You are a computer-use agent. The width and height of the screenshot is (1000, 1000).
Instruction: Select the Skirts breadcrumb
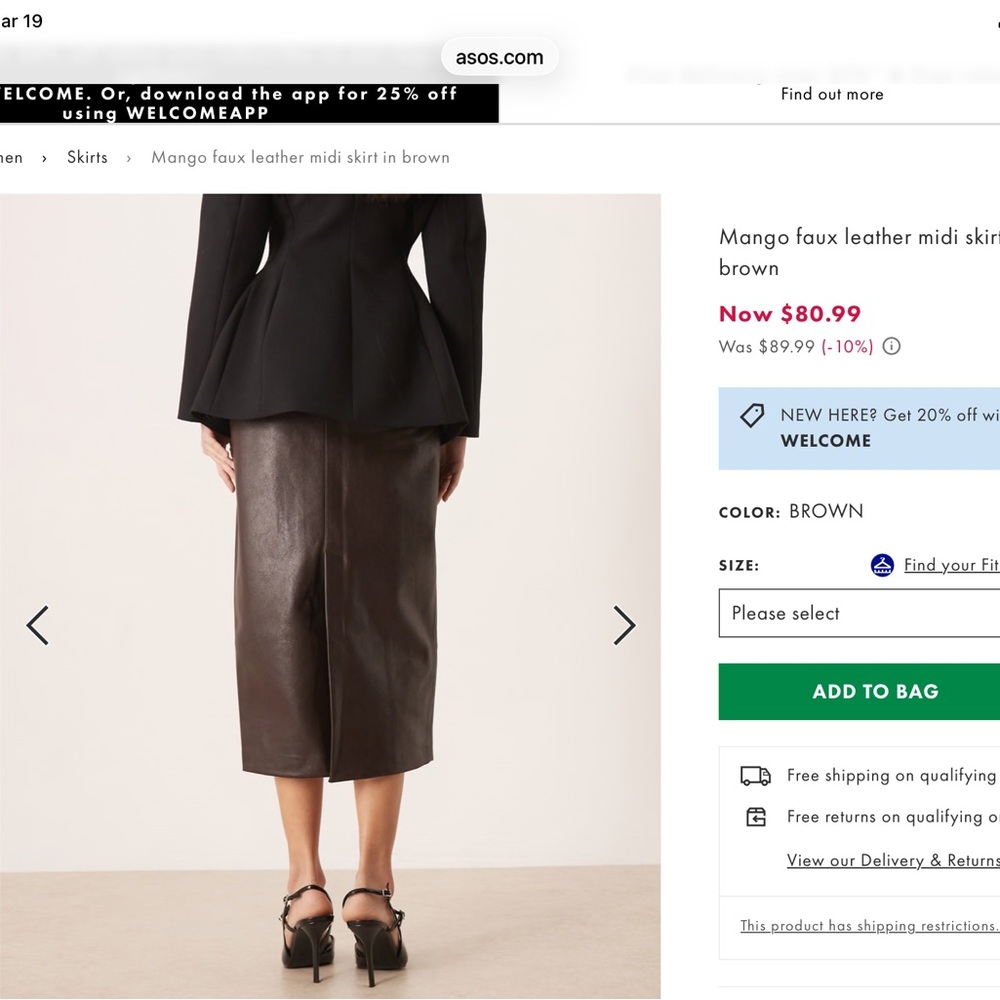coord(87,157)
